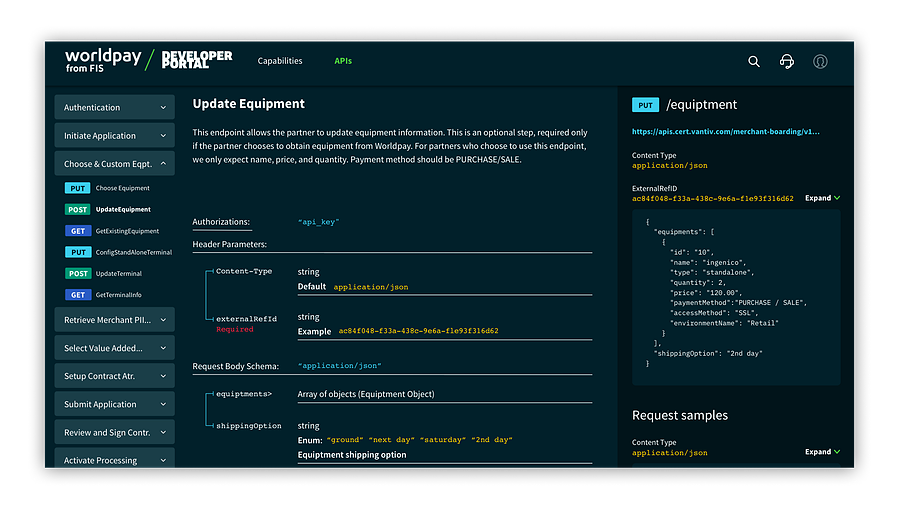Click the red Required label

point(234,330)
